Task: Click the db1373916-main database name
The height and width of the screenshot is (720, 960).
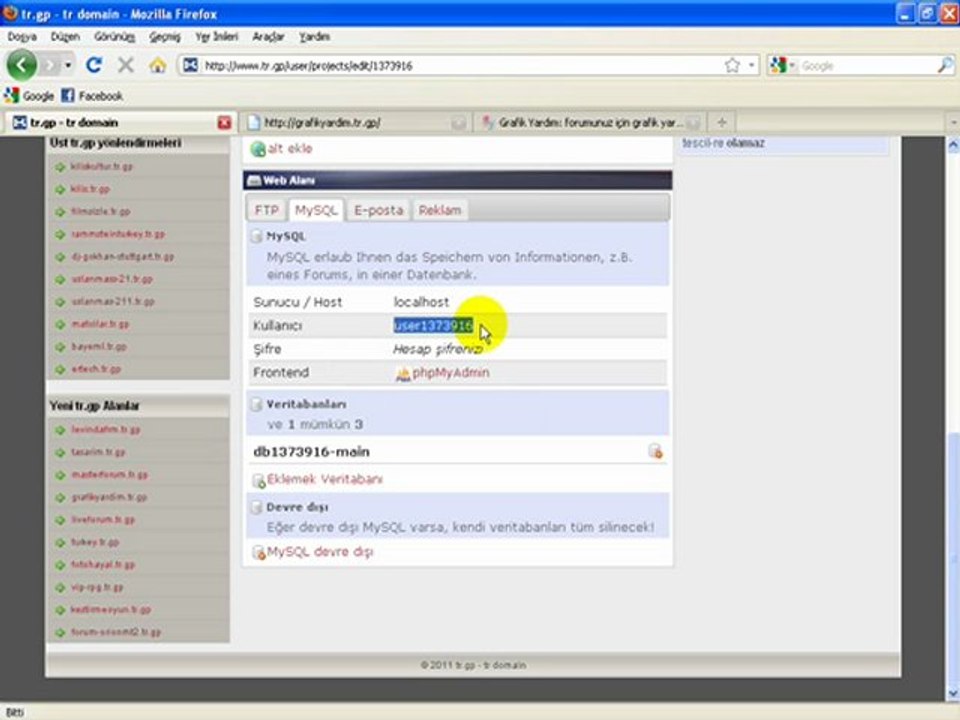Action: [x=311, y=452]
